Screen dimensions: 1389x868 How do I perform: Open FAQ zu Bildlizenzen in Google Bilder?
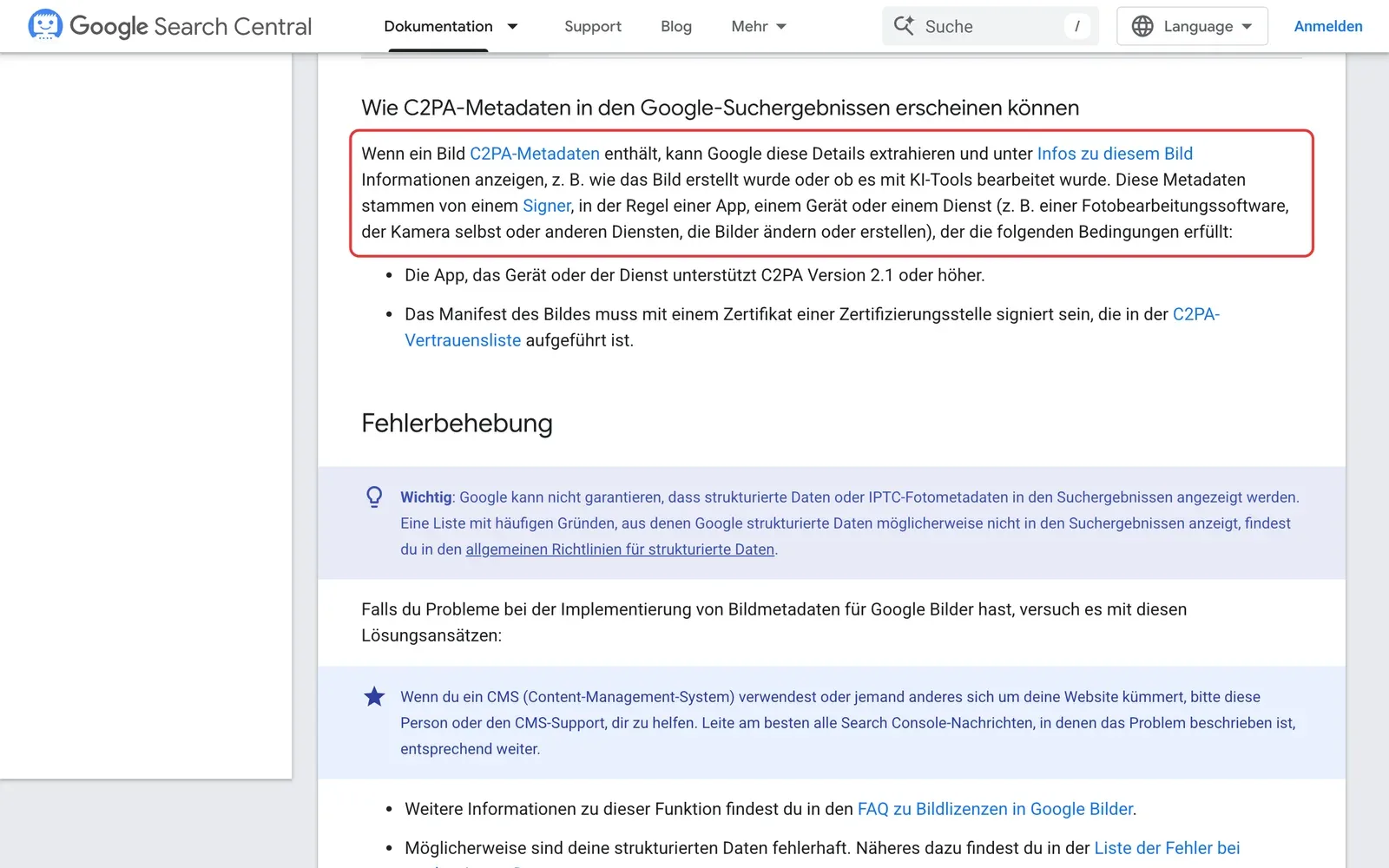[995, 809]
